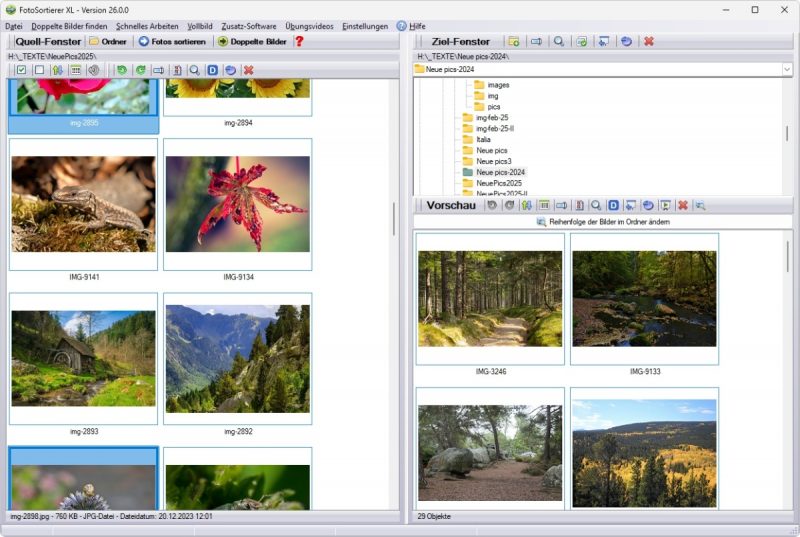Open the Hilfe menu
800x537 pixels.
point(411,26)
